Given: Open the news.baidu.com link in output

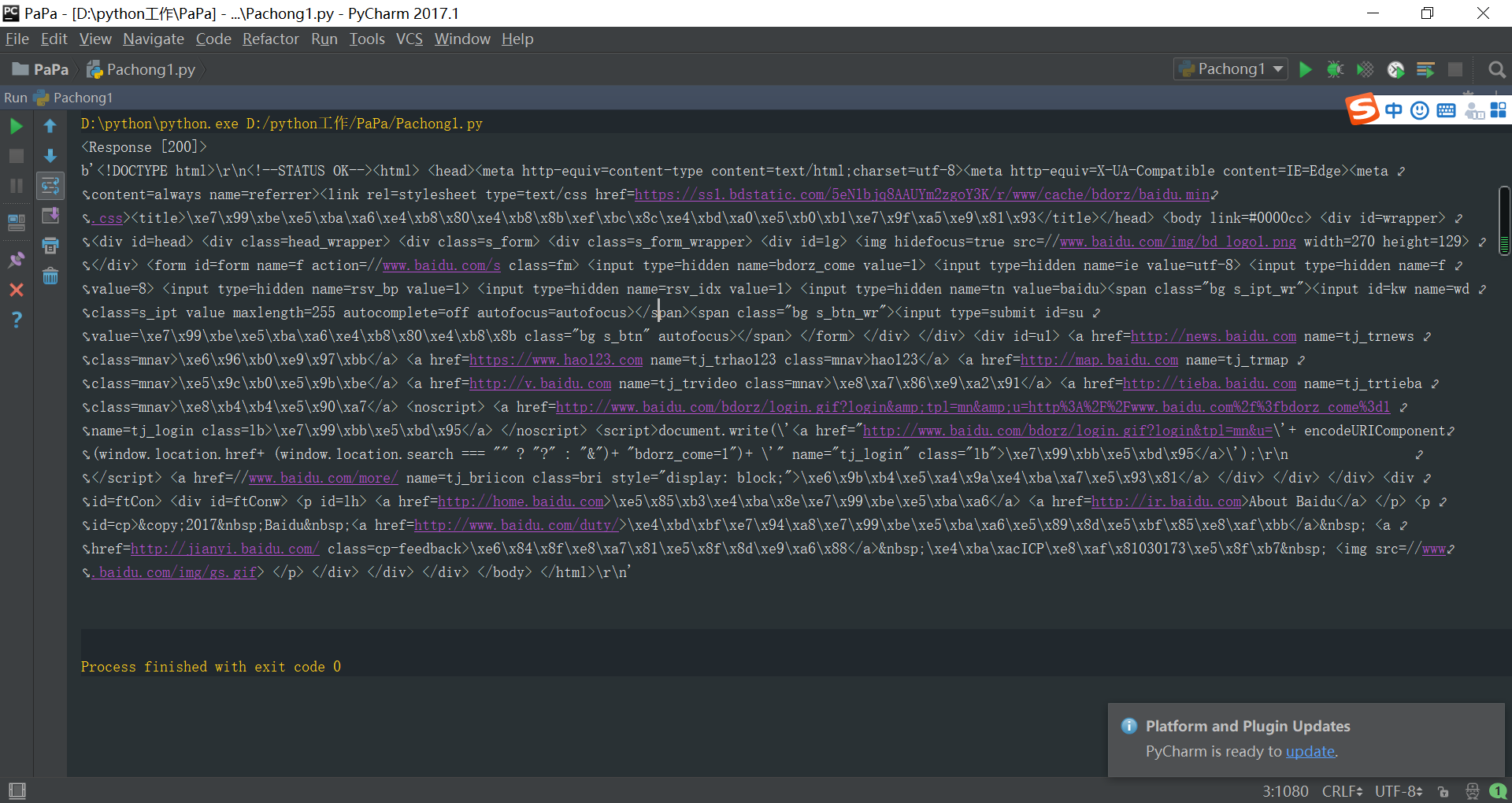Looking at the screenshot, I should pyautogui.click(x=1214, y=336).
